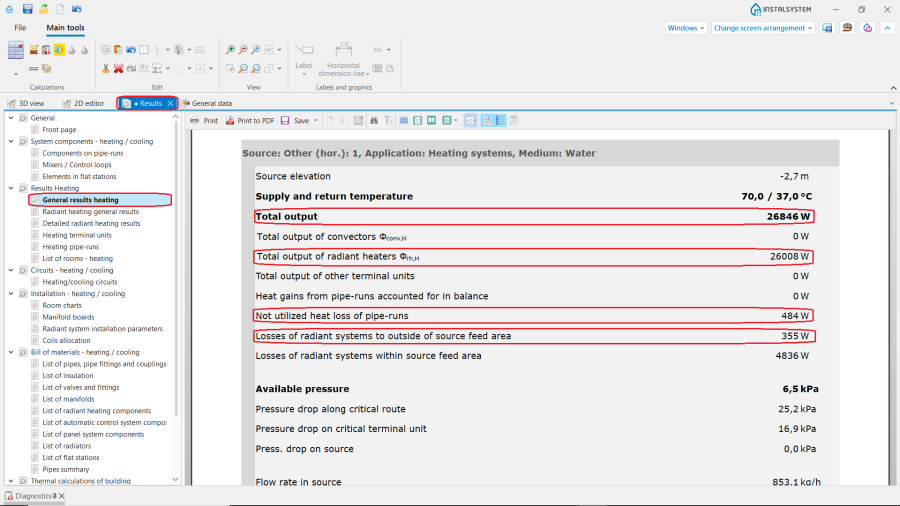
Task: Click the brown stamp icon in the top right
Action: (847, 28)
